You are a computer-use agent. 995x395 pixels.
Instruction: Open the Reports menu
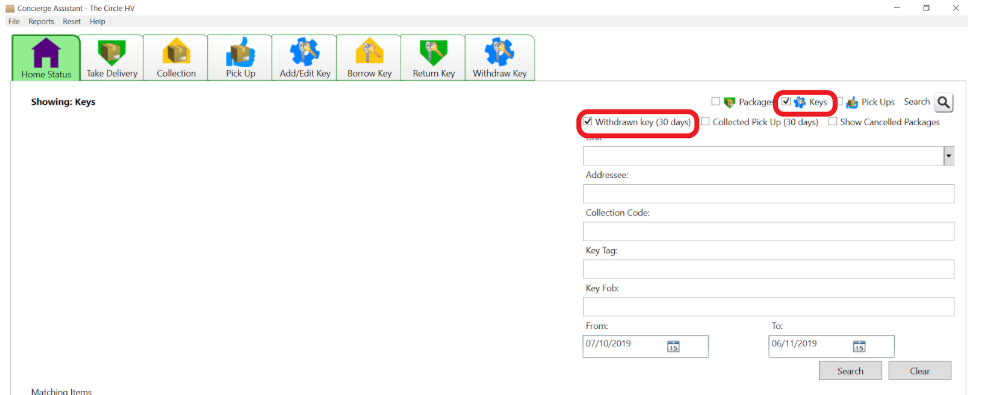point(41,22)
